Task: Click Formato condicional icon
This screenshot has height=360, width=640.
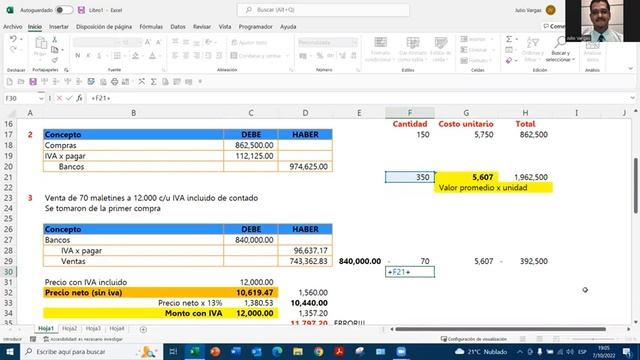Action: click(380, 42)
